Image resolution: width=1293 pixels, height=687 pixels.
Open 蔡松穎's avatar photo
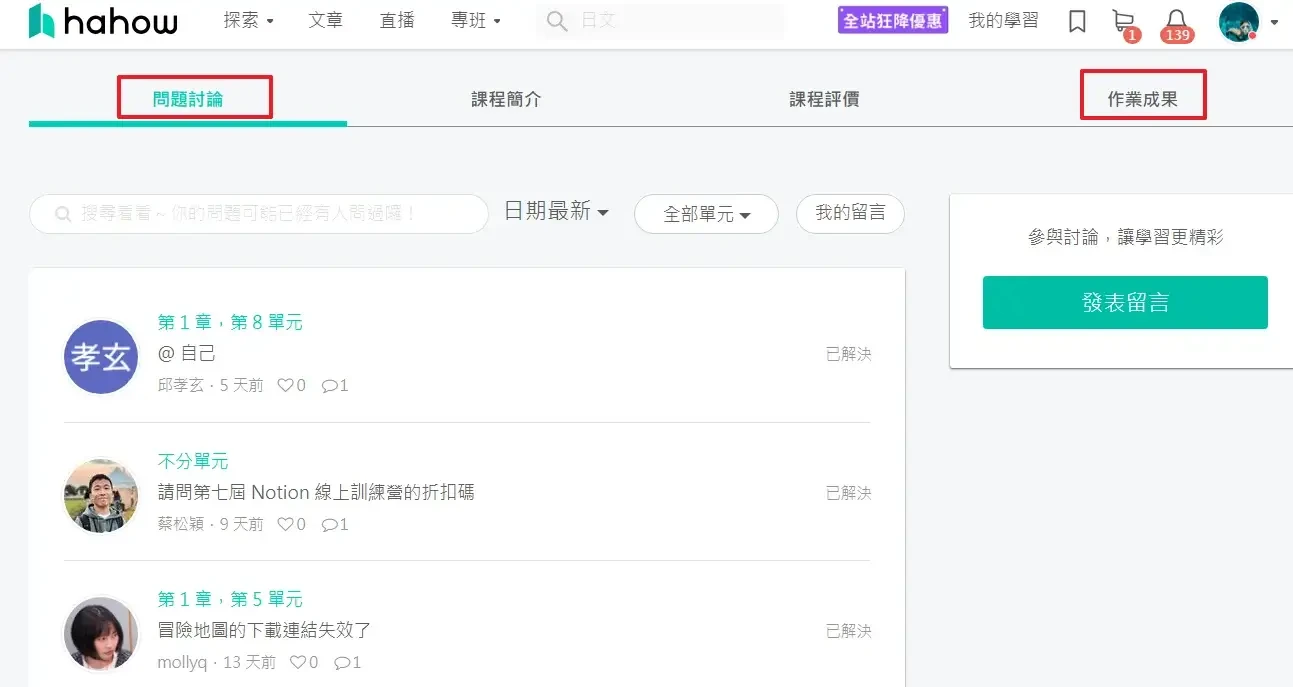coord(101,496)
